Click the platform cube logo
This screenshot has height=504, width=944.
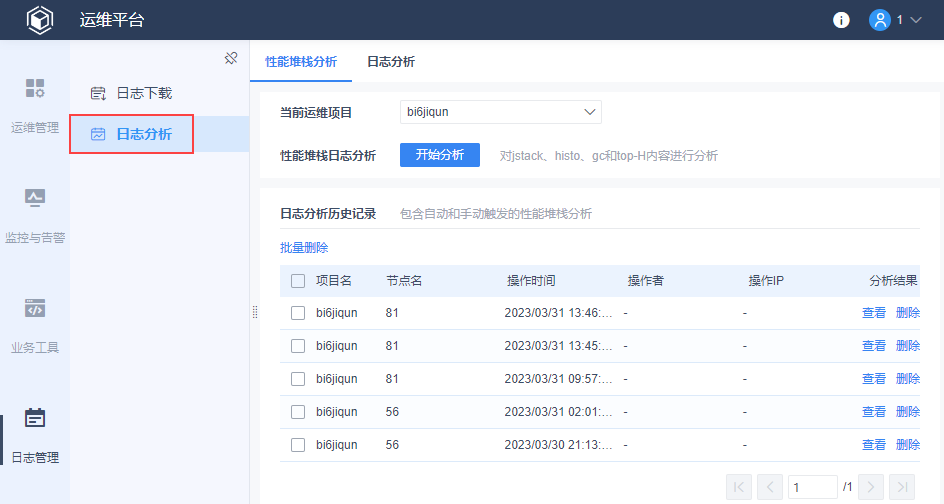[x=40, y=20]
